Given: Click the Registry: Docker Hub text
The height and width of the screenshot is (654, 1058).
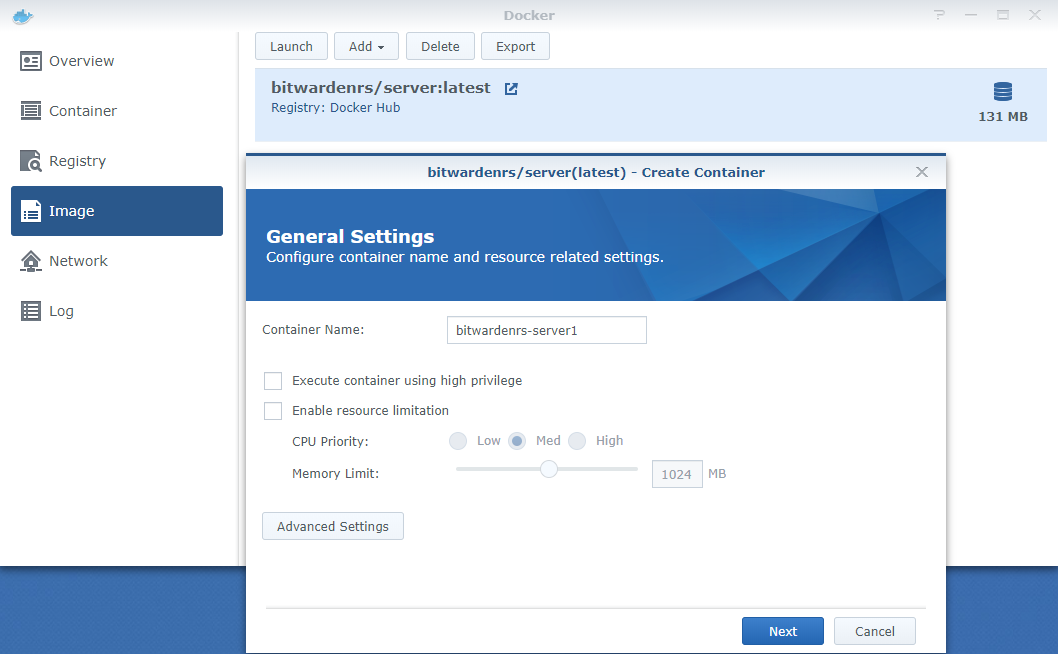Looking at the screenshot, I should tap(335, 108).
